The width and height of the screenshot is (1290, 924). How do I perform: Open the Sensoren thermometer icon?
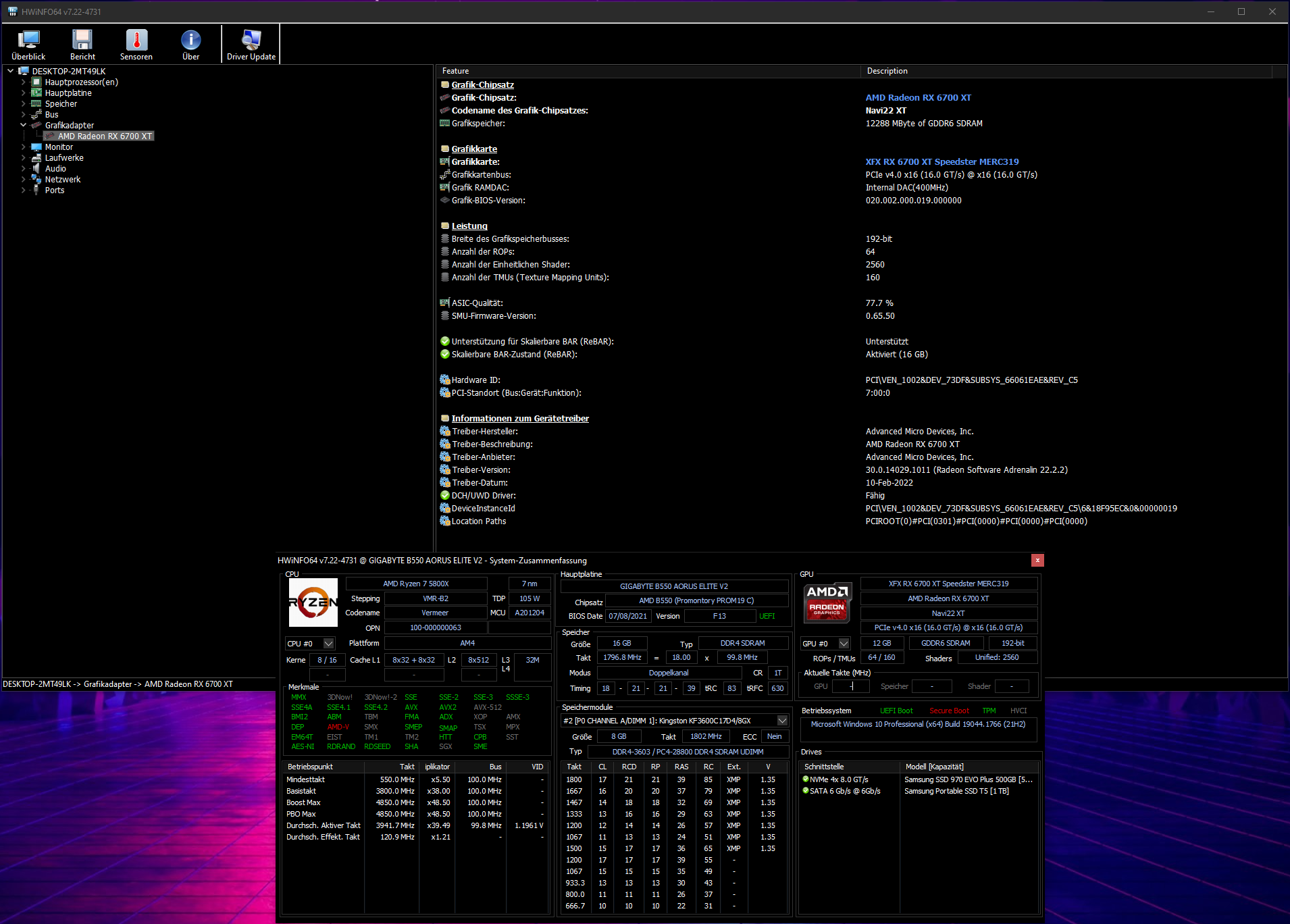point(136,45)
